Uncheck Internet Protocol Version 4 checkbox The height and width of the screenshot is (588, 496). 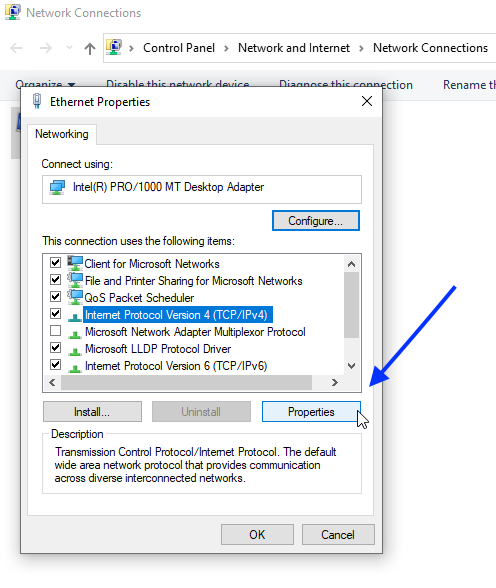click(55, 314)
